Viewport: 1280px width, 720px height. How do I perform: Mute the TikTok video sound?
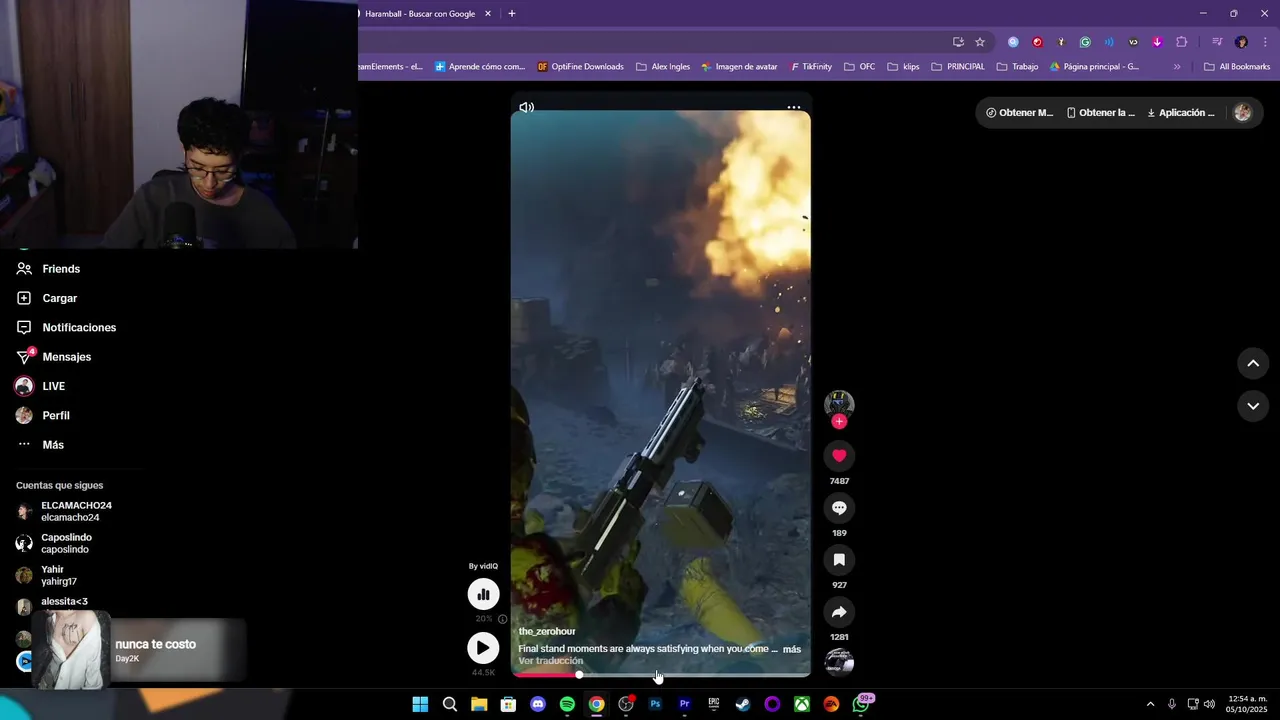pos(526,107)
